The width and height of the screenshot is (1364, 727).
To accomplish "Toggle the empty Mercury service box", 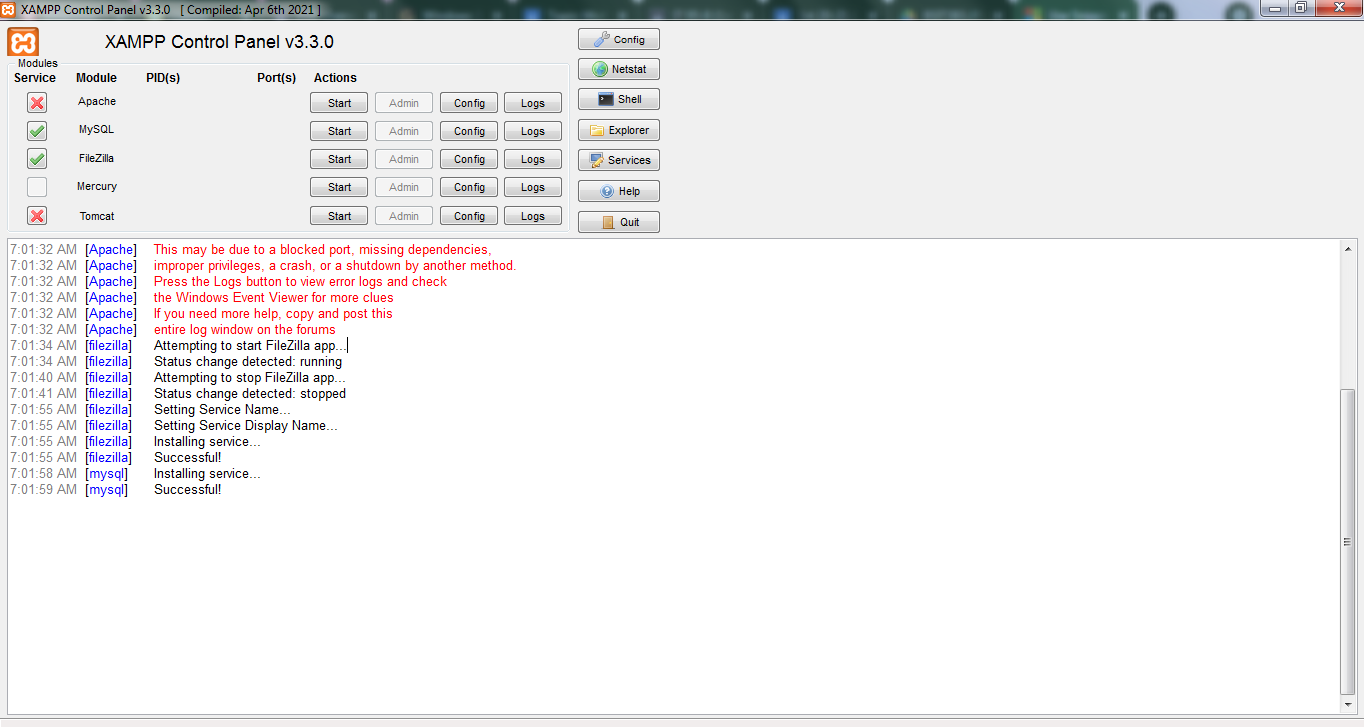I will 37,187.
